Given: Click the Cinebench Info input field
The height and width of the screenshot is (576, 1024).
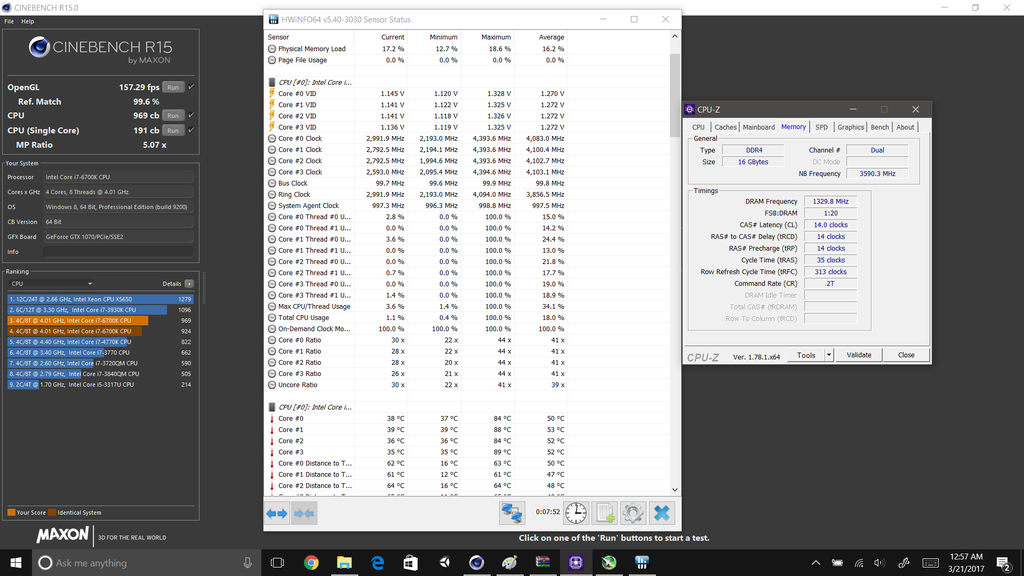Looking at the screenshot, I should [x=118, y=251].
